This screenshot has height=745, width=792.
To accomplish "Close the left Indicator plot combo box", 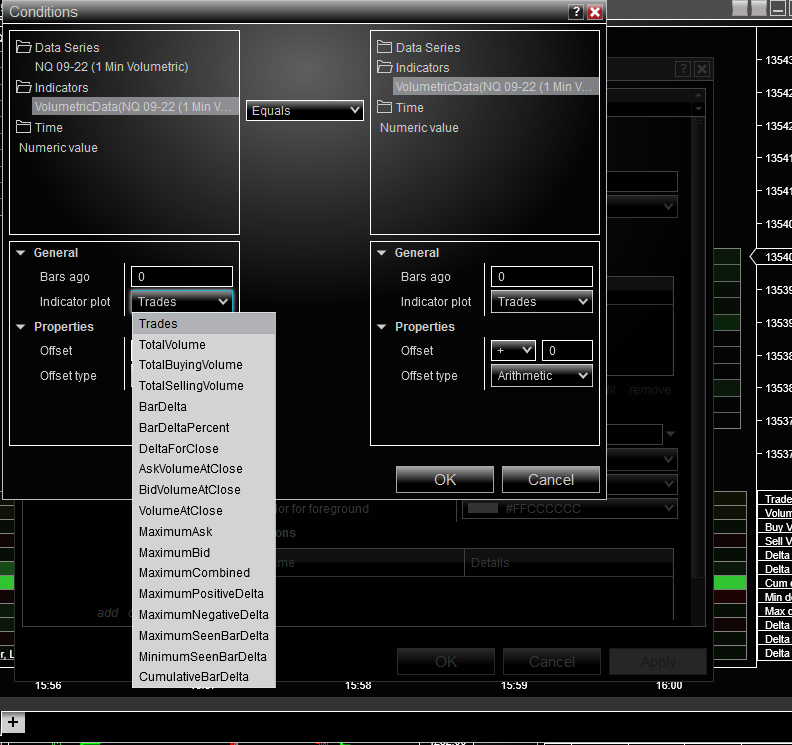I will point(182,302).
